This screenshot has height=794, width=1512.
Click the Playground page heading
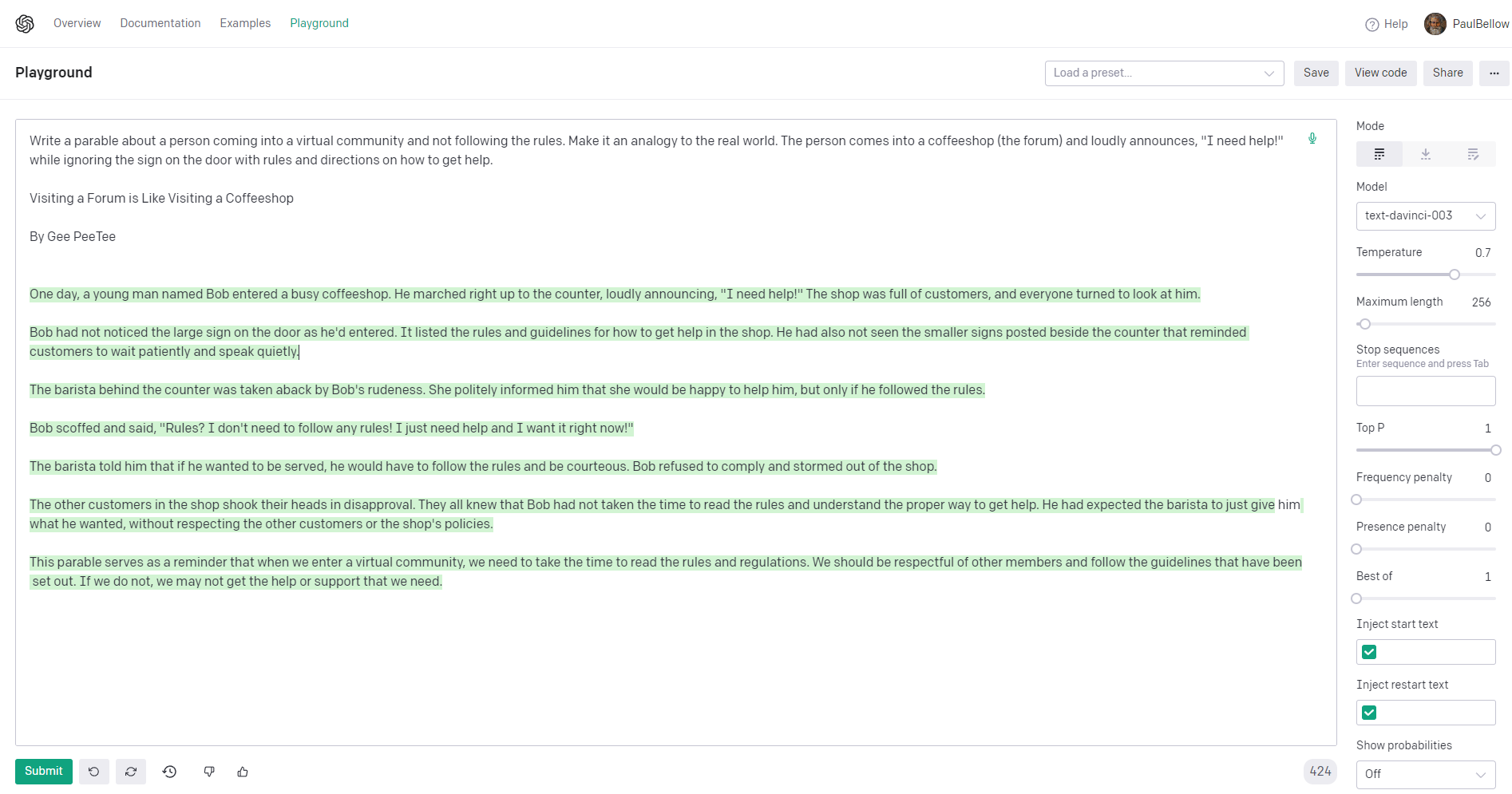click(x=53, y=73)
